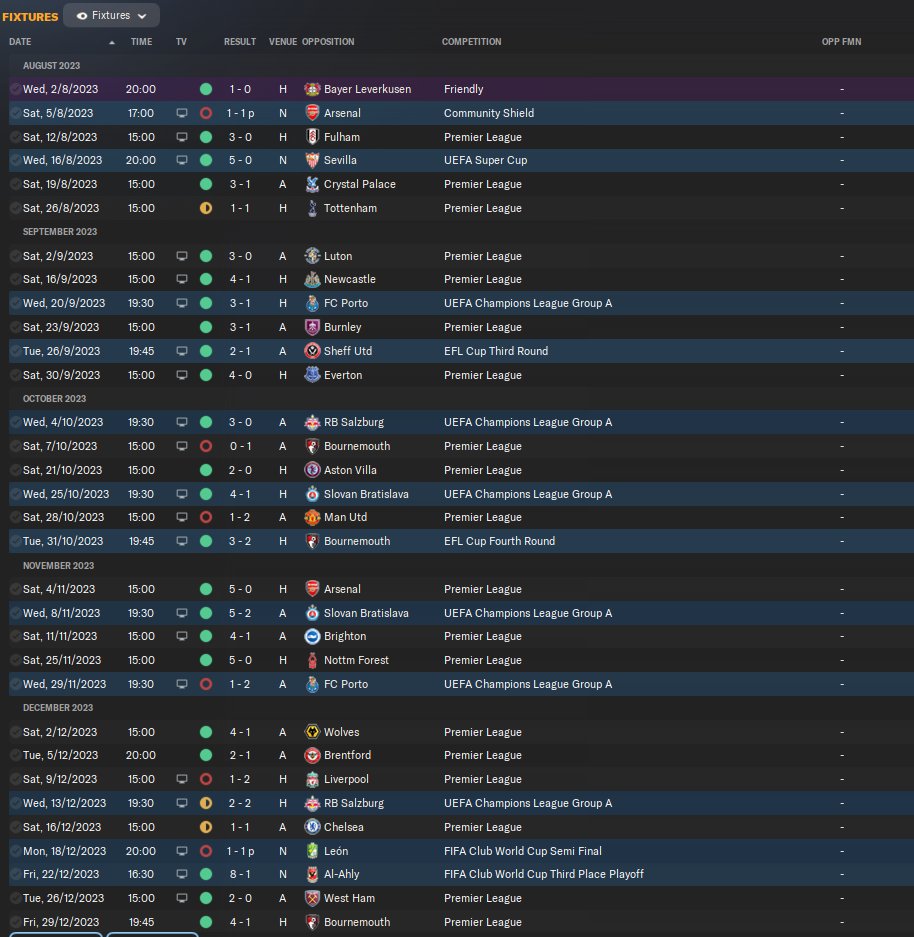Screen dimensions: 914x937
Task: Select the November 2023 month header
Action: (59, 565)
